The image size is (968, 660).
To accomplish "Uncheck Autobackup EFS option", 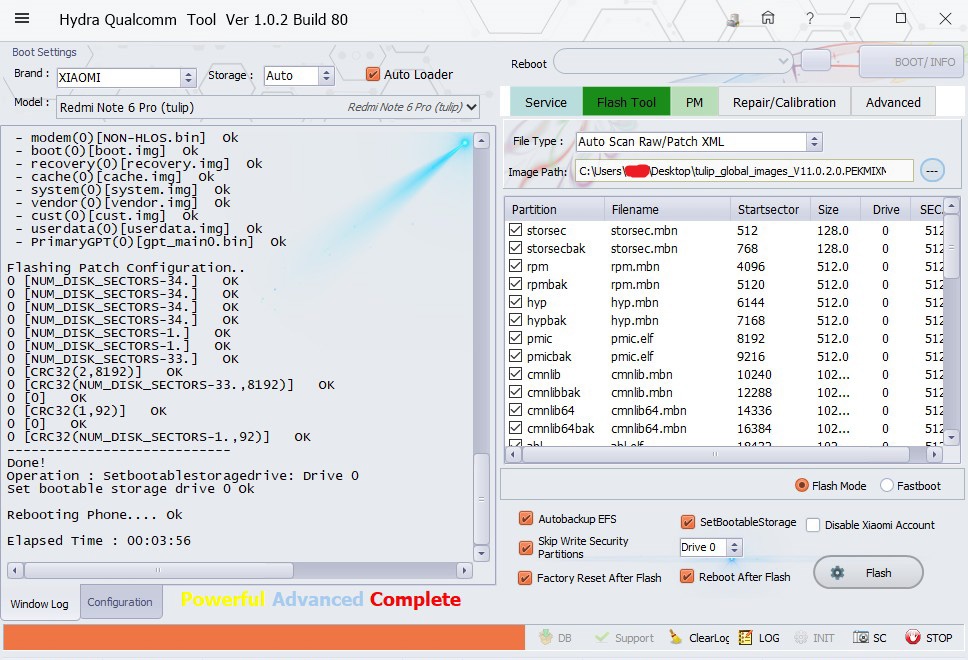I will point(526,519).
